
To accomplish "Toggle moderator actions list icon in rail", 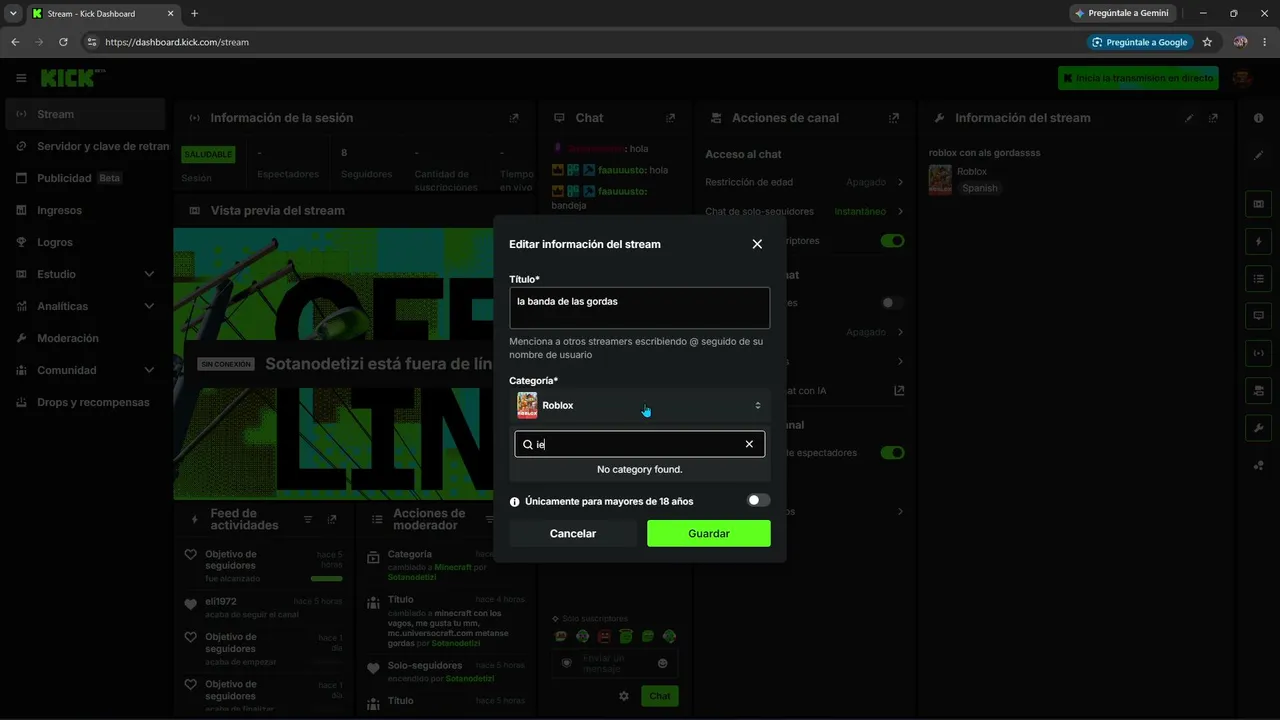I will (1258, 278).
